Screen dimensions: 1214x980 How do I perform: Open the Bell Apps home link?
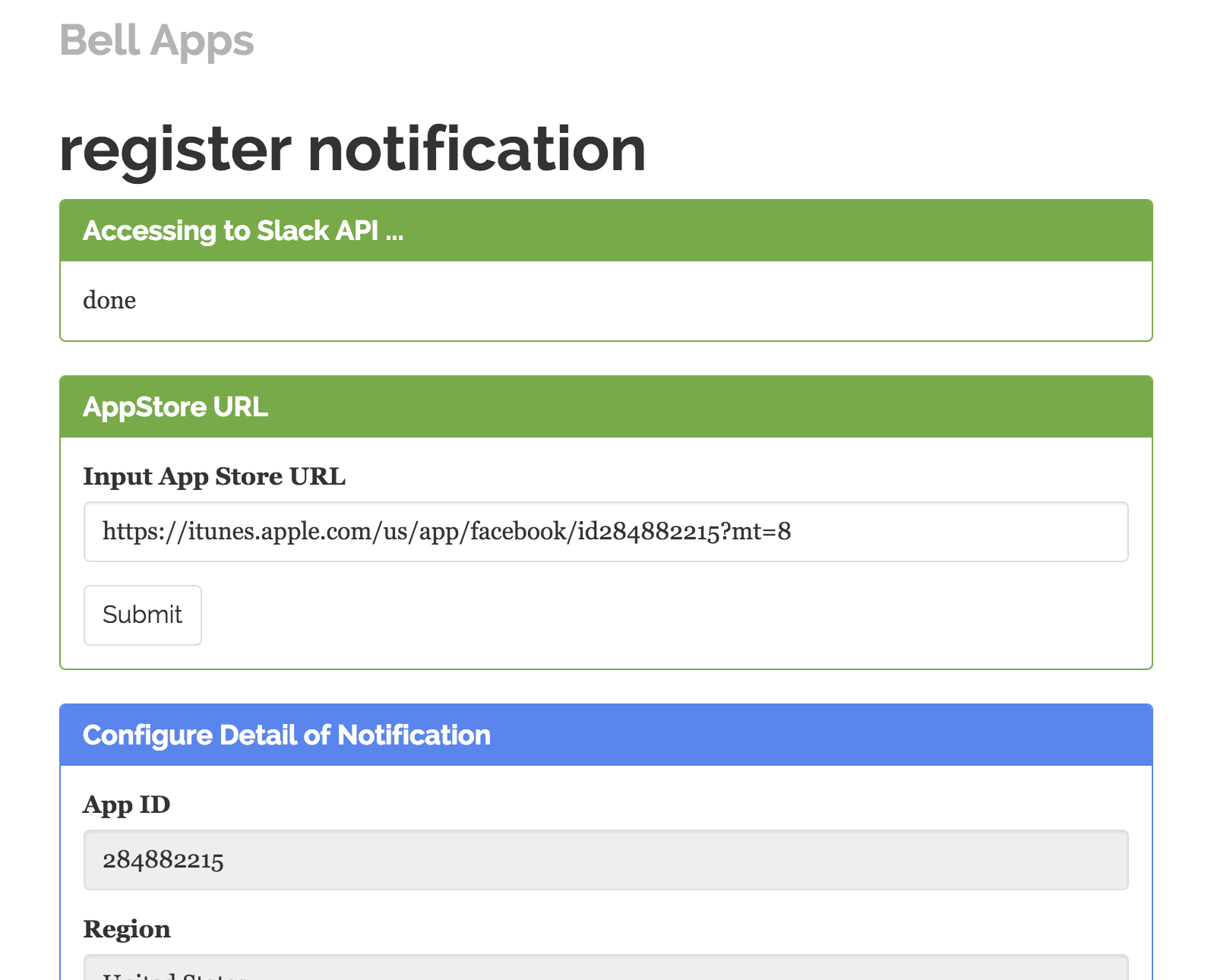tap(156, 40)
